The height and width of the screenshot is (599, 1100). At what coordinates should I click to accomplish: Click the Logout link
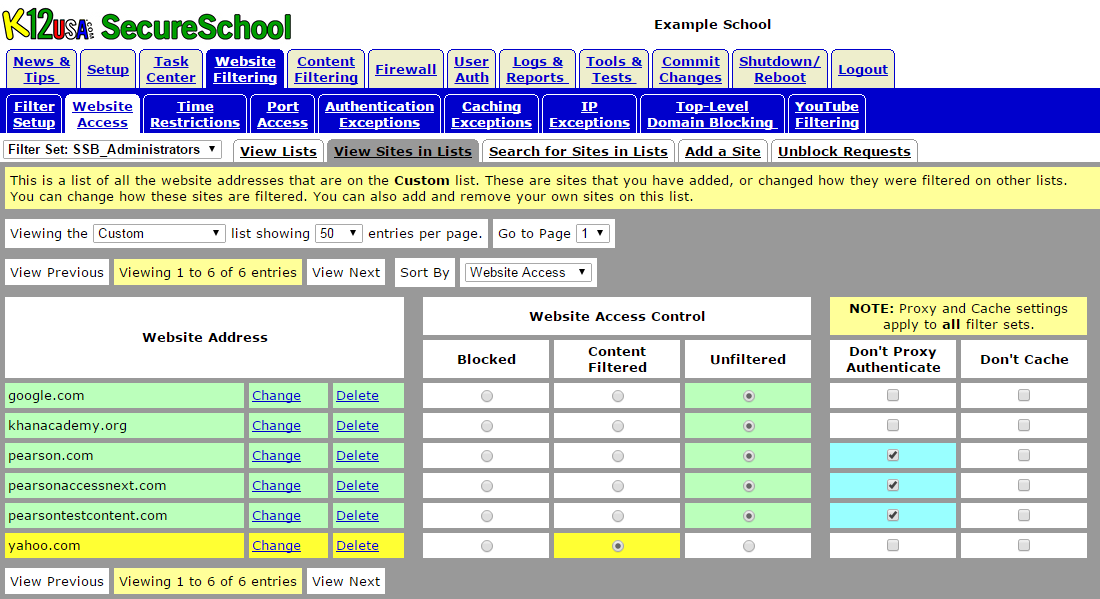(x=863, y=69)
